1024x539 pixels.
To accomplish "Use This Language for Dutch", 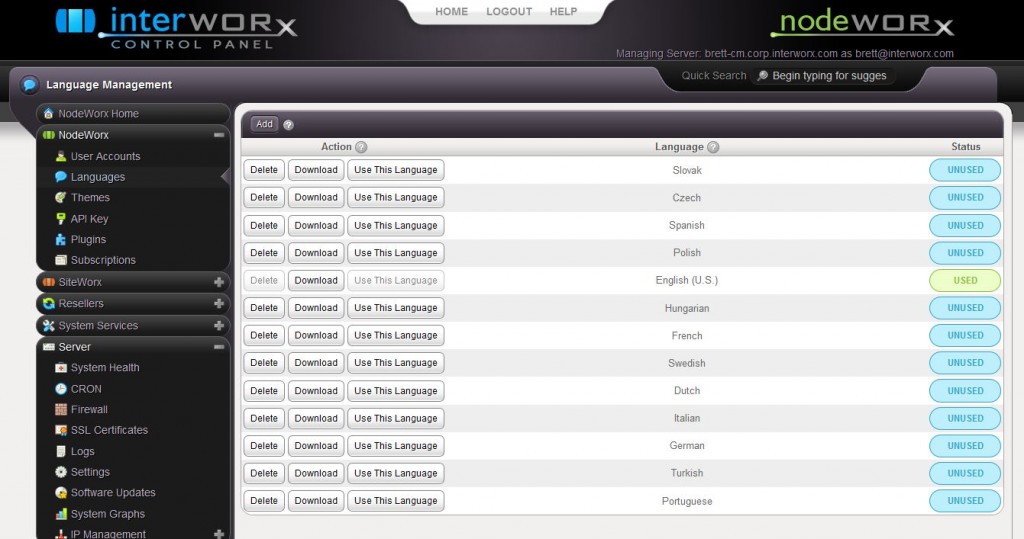I will (396, 391).
